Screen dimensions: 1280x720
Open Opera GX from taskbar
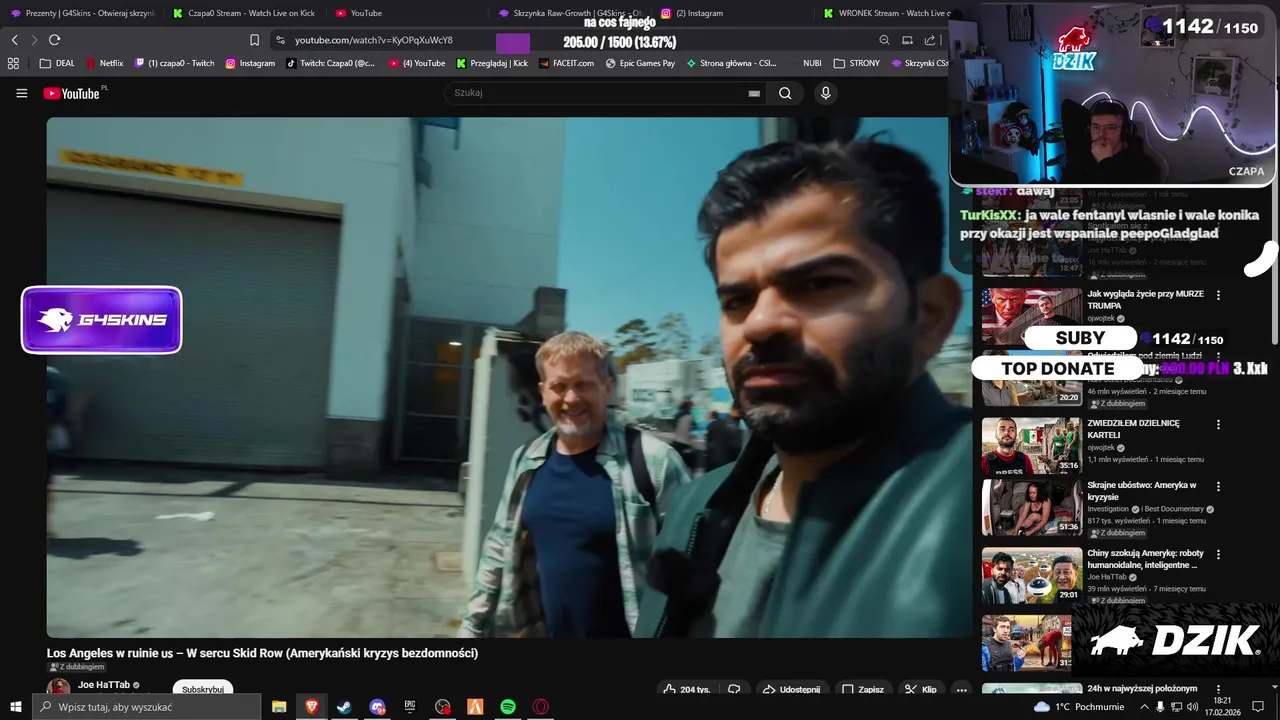point(541,707)
